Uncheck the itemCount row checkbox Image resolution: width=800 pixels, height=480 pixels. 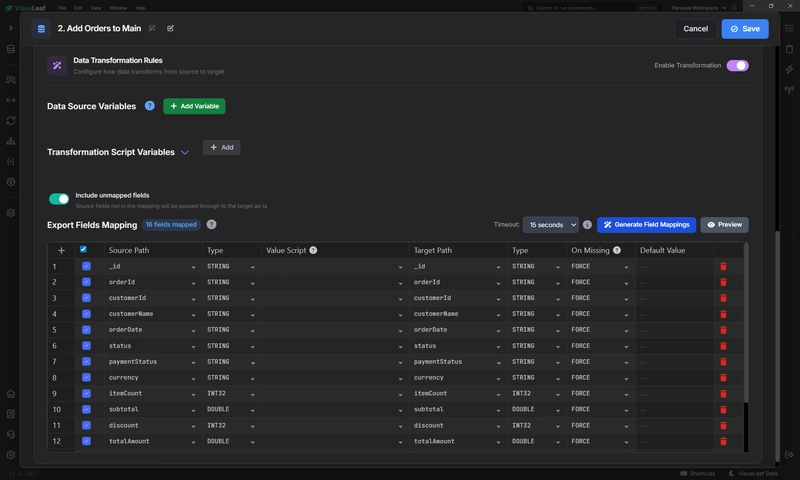tap(86, 393)
